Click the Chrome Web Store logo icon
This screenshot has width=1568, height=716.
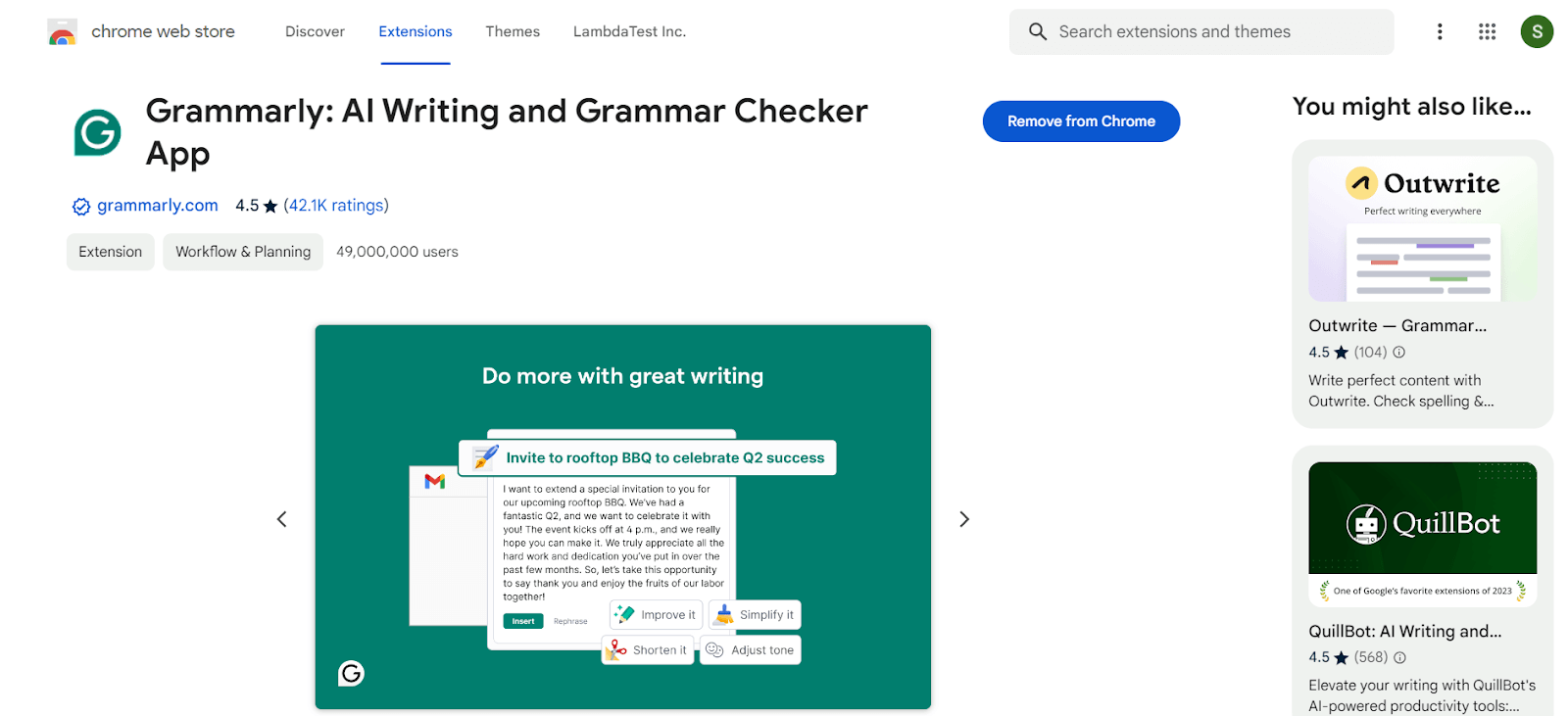[62, 32]
